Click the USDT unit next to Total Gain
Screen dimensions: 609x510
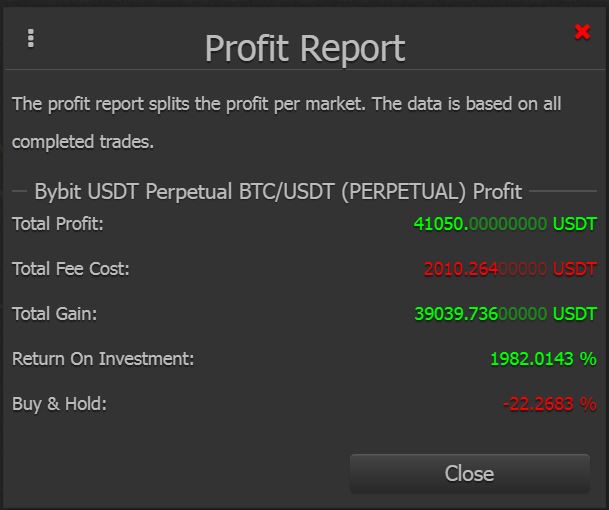pyautogui.click(x=575, y=314)
